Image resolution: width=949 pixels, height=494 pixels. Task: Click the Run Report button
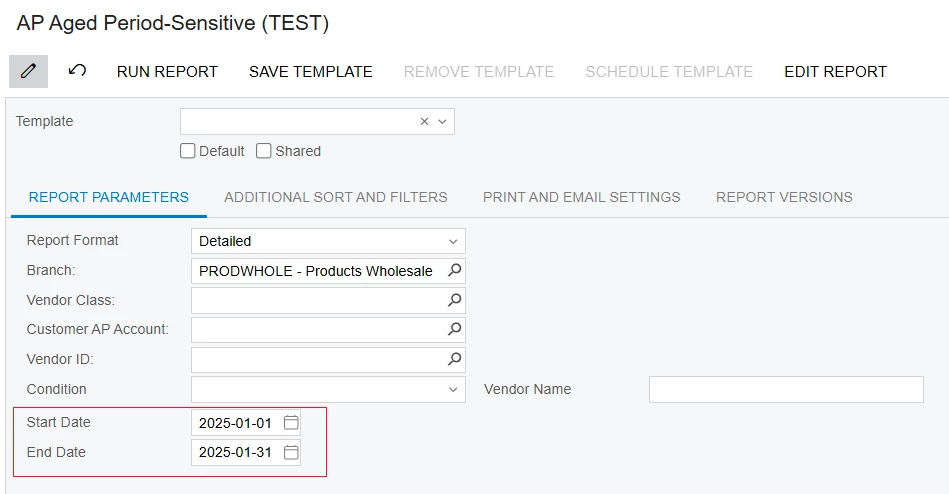click(x=167, y=71)
